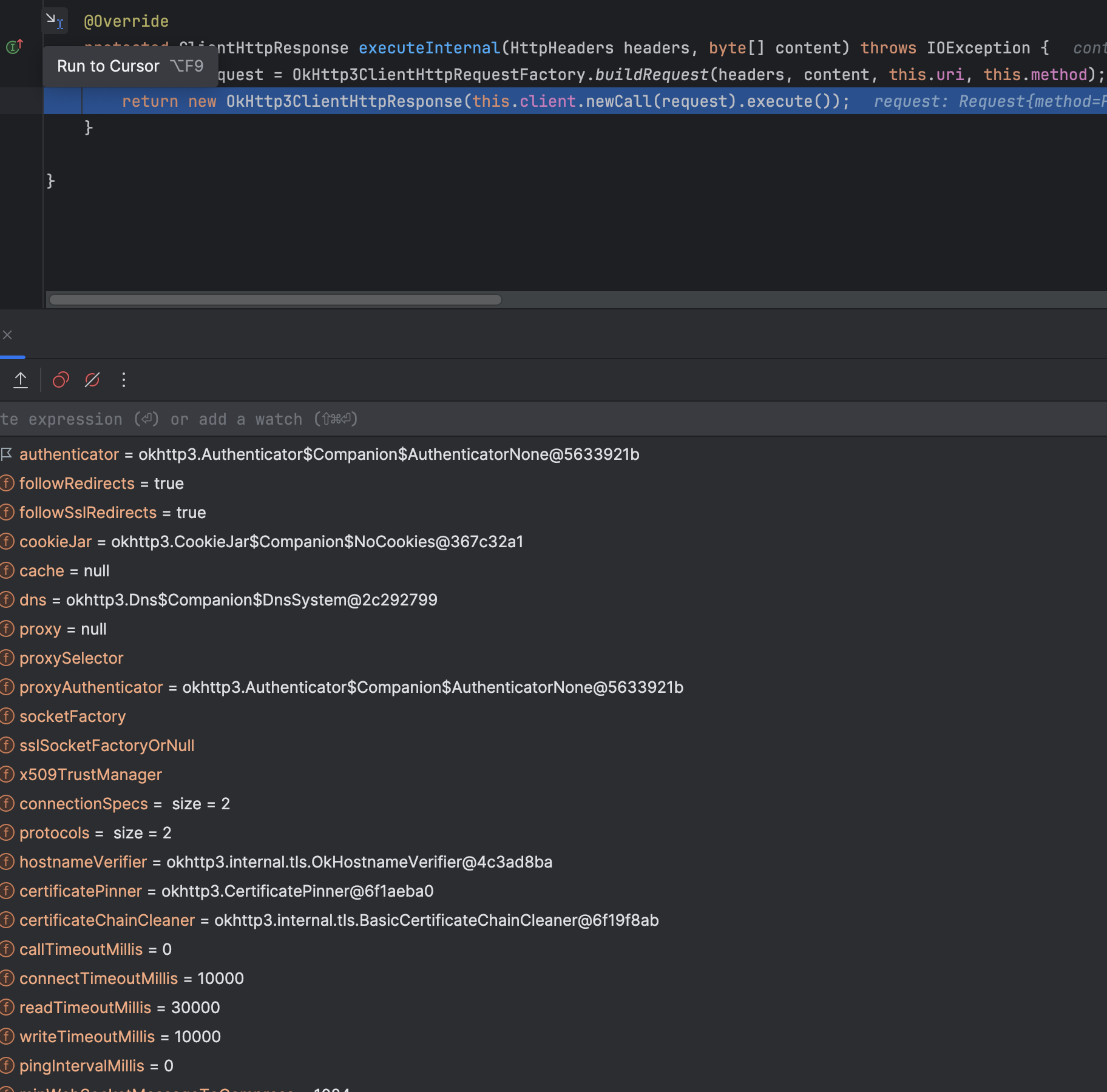
Task: Click the newCall(request) call
Action: tap(661, 101)
